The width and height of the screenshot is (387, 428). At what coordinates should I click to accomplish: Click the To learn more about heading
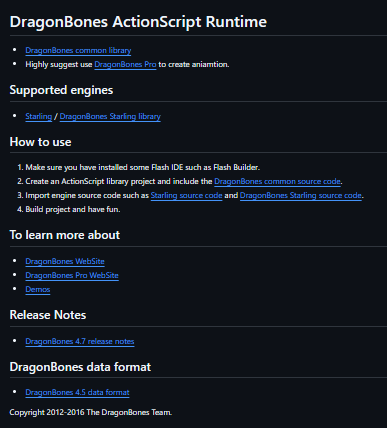pyautogui.click(x=65, y=235)
